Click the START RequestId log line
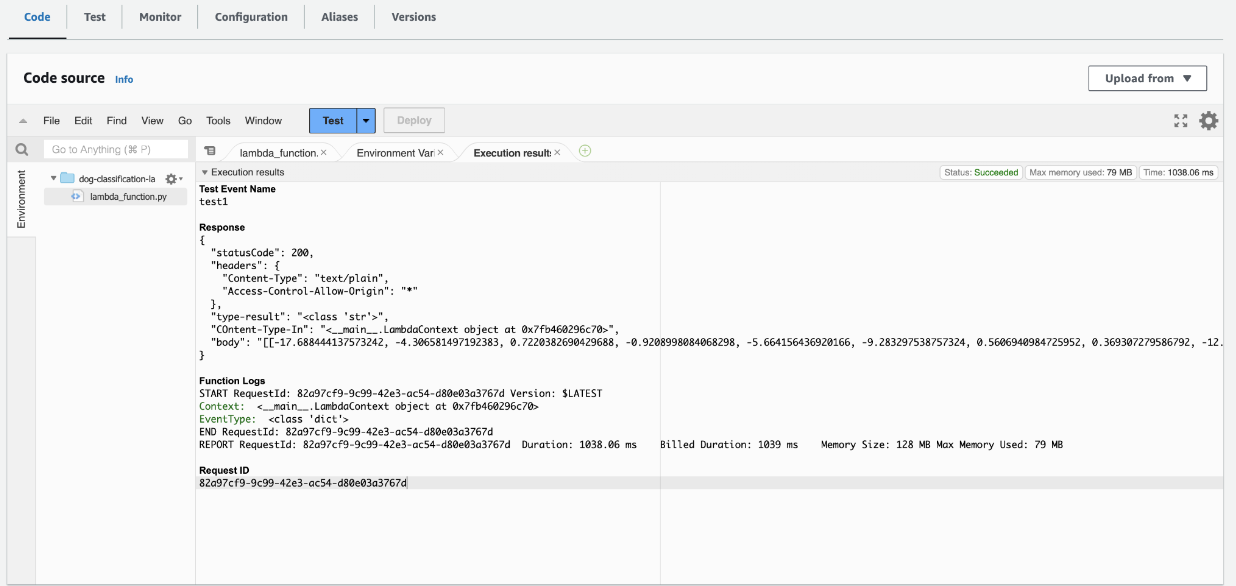Viewport: 1236px width, 586px height. 400,393
